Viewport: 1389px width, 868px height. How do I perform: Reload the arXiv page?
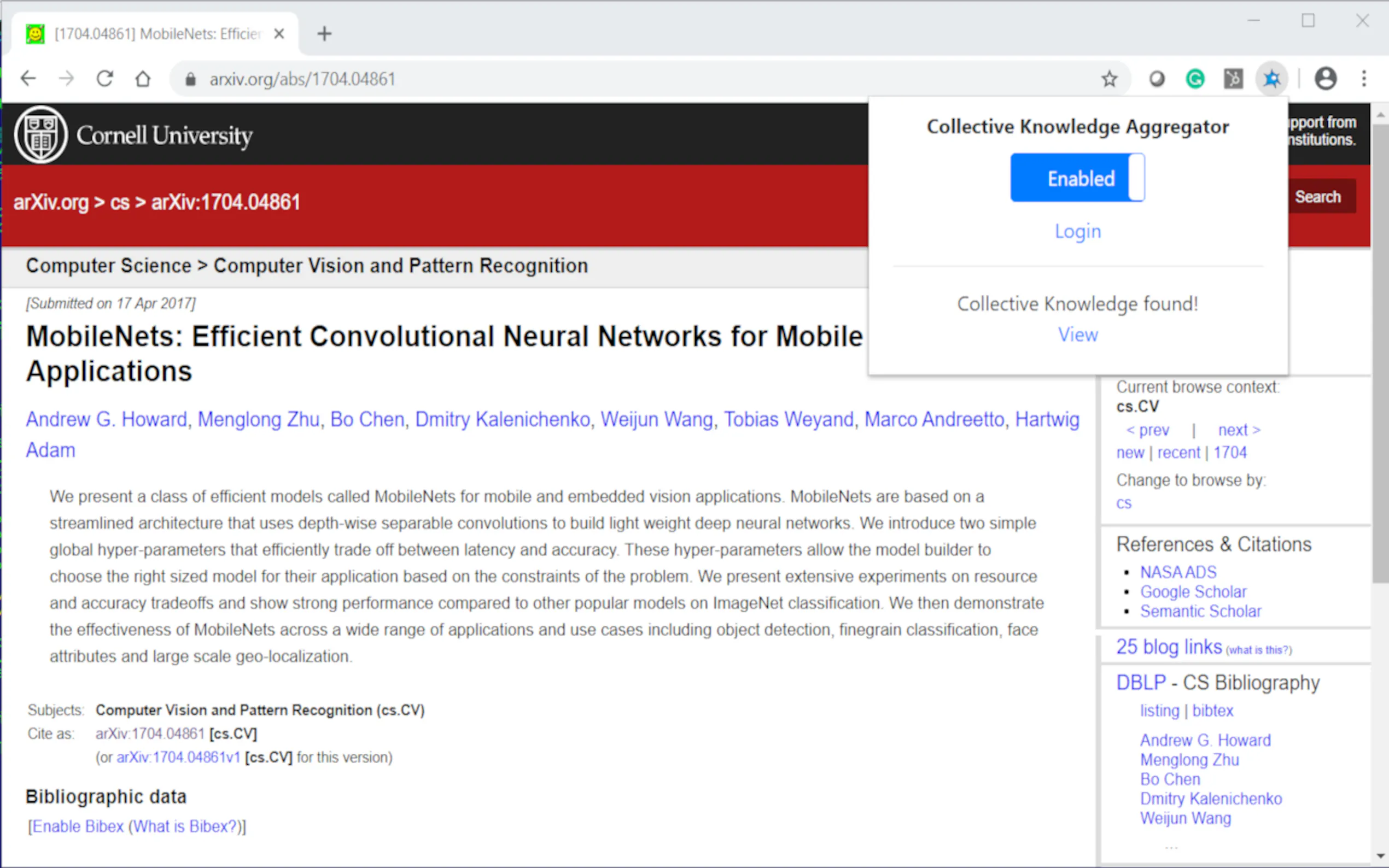104,79
